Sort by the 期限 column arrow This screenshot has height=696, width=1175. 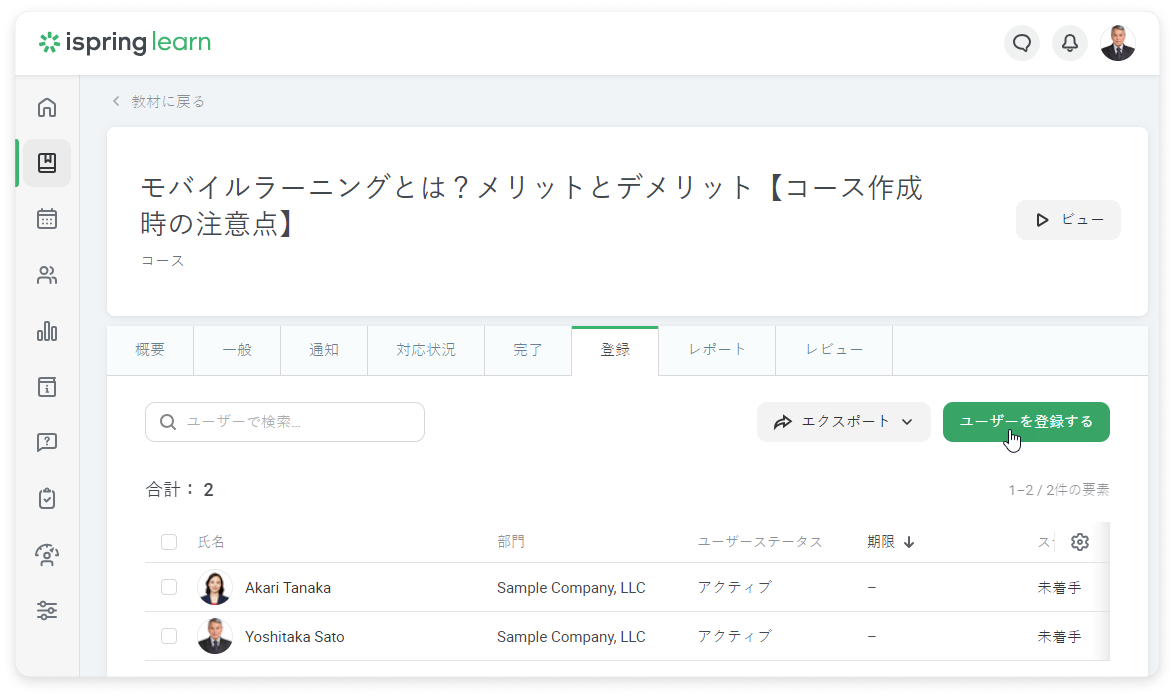[x=909, y=542]
